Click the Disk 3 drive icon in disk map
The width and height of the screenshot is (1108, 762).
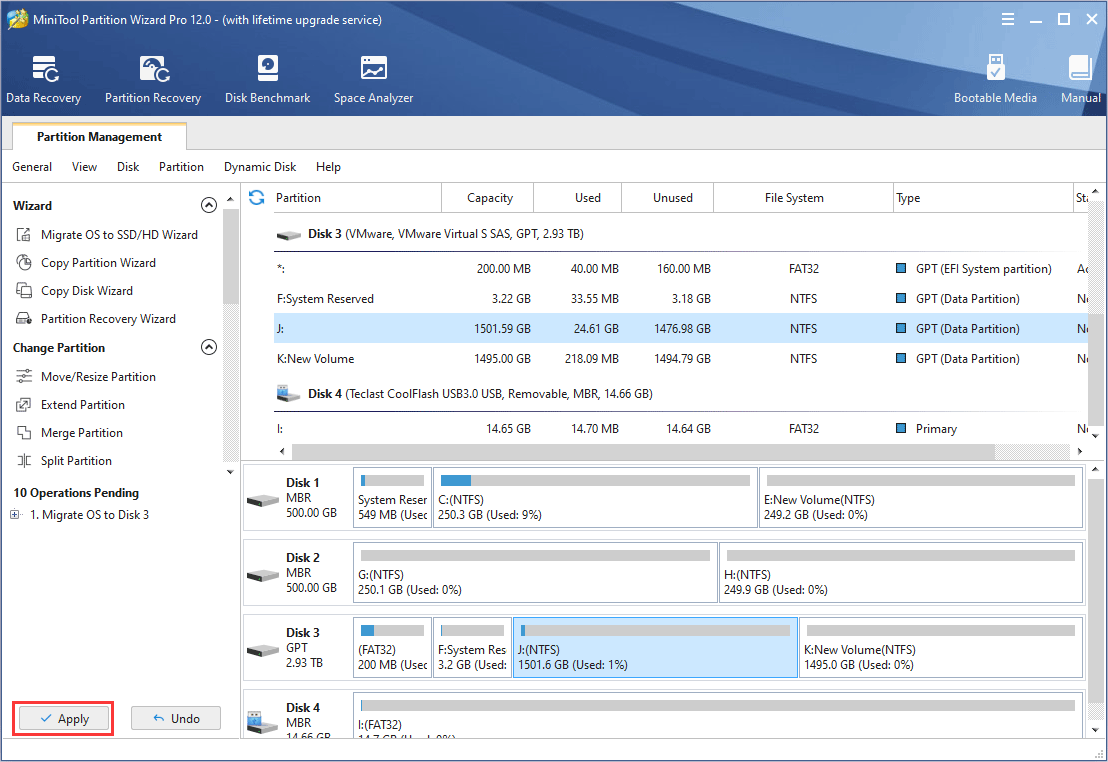(263, 650)
